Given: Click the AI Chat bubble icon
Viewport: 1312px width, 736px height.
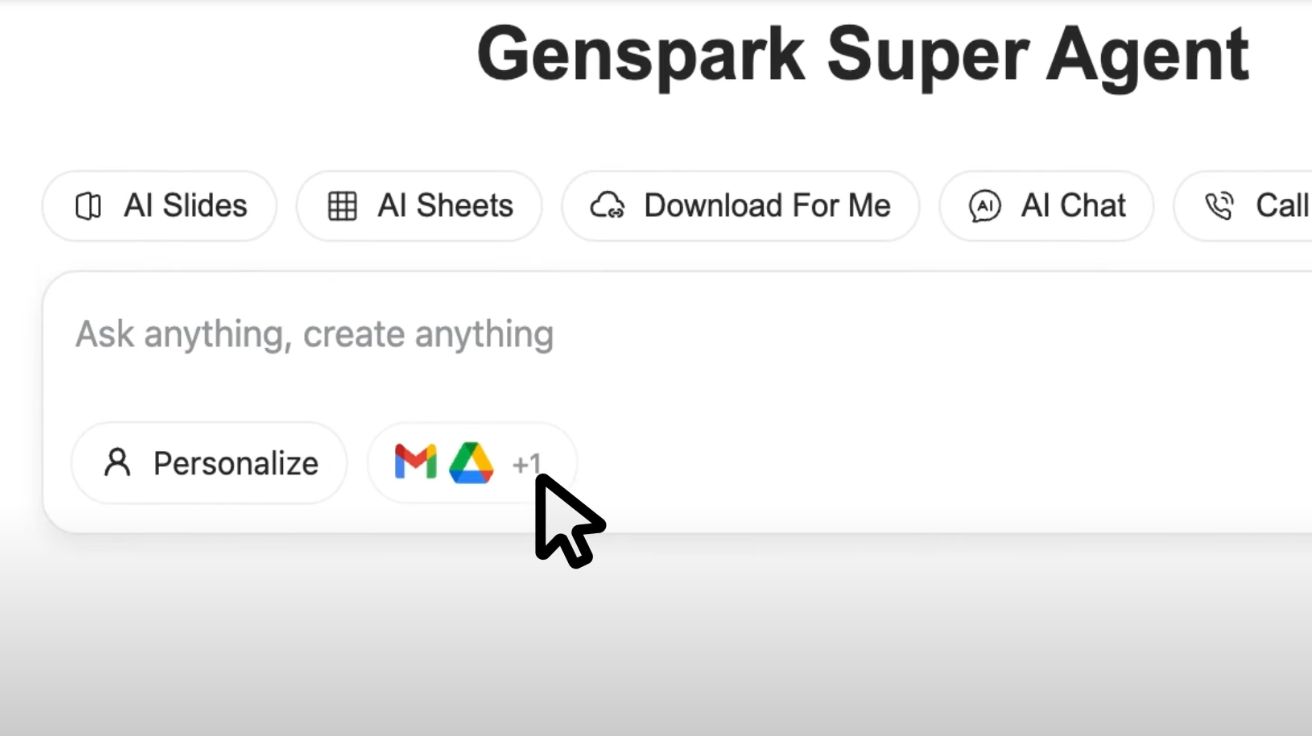Looking at the screenshot, I should [985, 206].
